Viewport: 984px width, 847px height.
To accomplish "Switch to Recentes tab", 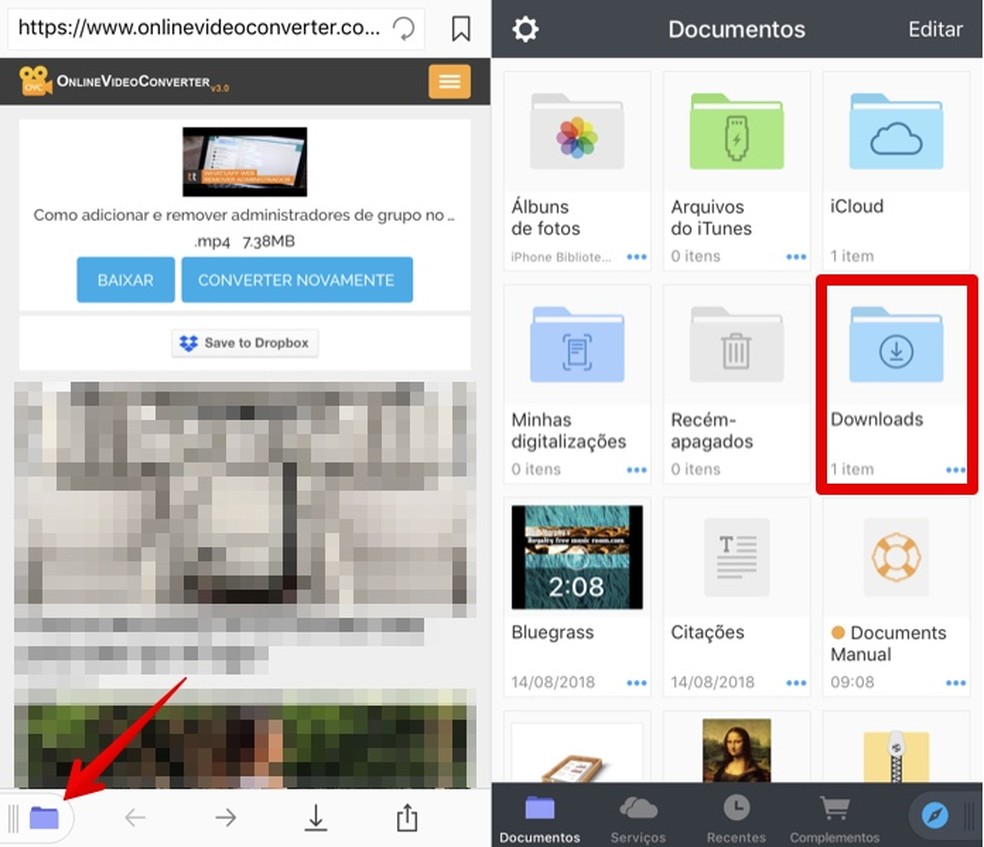I will coord(736,818).
